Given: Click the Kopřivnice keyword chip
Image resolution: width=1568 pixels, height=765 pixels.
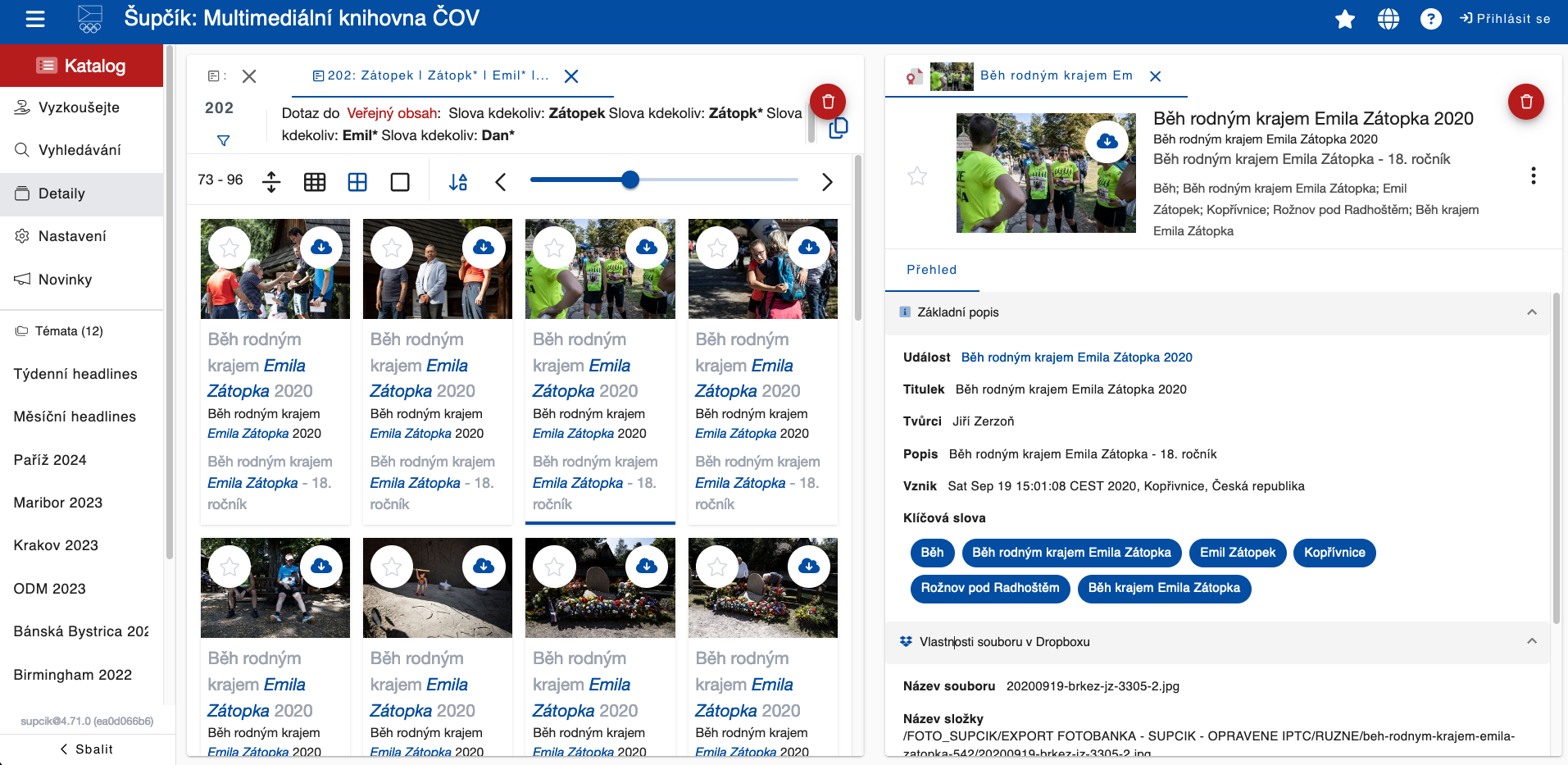Looking at the screenshot, I should tap(1334, 553).
